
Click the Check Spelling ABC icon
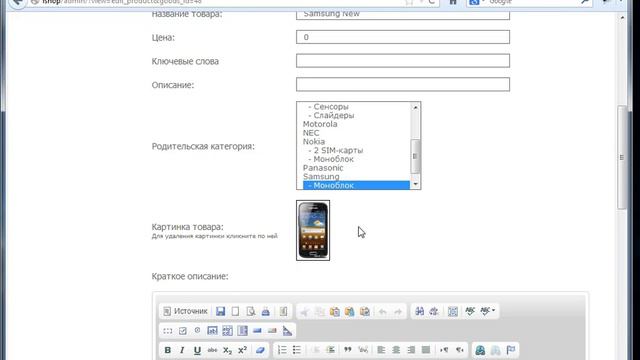470,311
